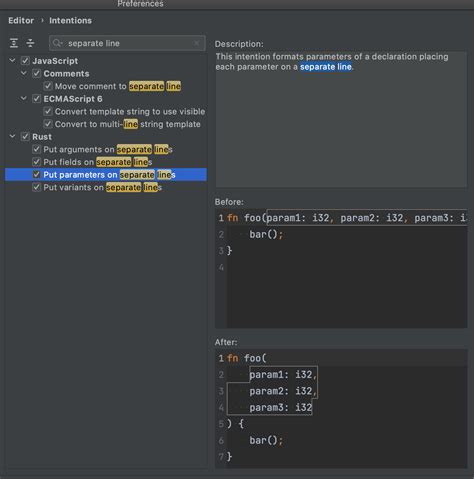Image resolution: width=474 pixels, height=479 pixels.
Task: Select the Comments group label
Action: (x=66, y=73)
